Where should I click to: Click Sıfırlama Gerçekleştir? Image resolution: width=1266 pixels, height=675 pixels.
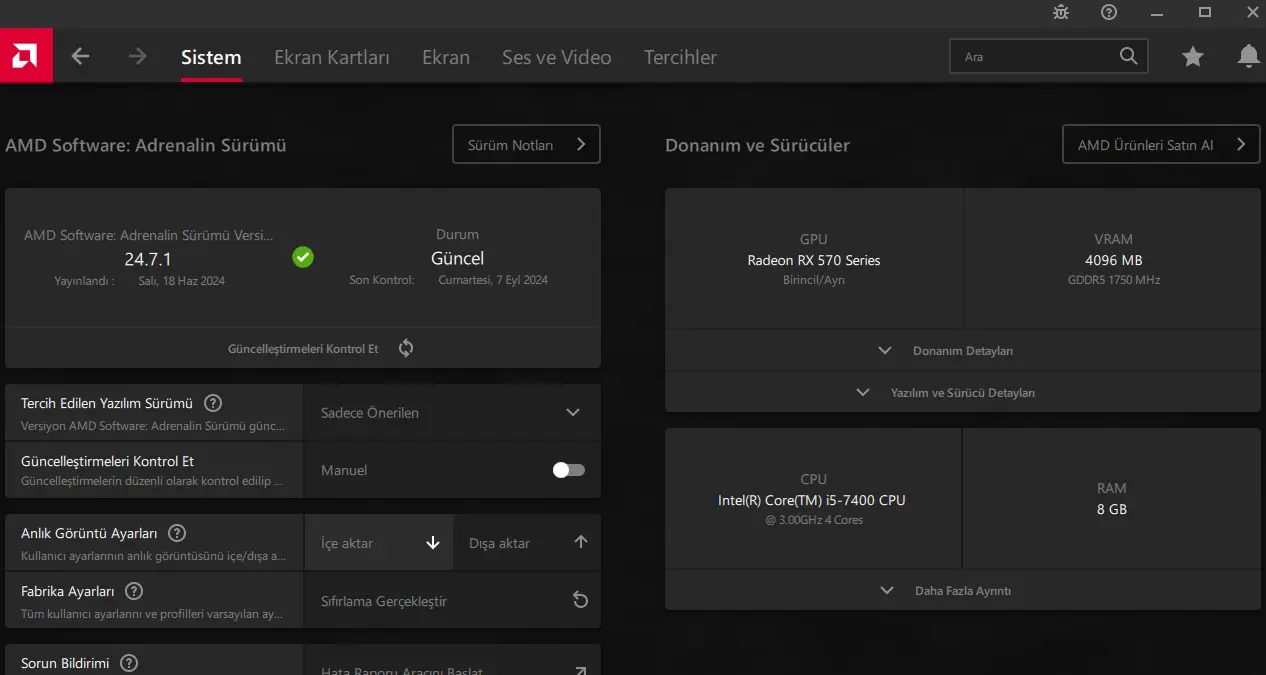click(452, 601)
